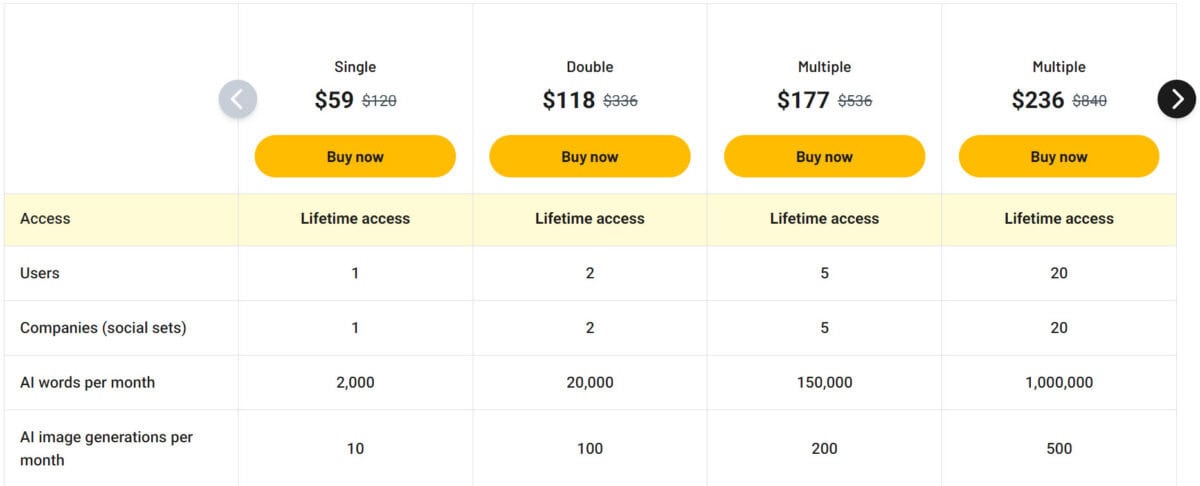The height and width of the screenshot is (486, 1200).
Task: Click the crossed-out $840 original price
Action: [x=1089, y=101]
